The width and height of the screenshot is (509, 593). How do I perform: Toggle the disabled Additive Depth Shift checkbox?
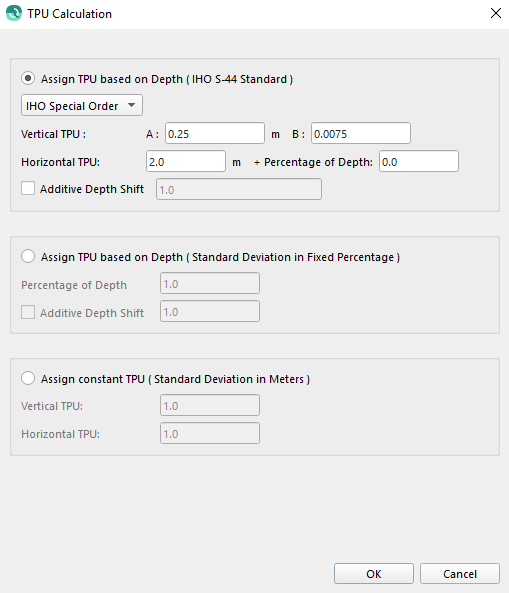point(28,312)
